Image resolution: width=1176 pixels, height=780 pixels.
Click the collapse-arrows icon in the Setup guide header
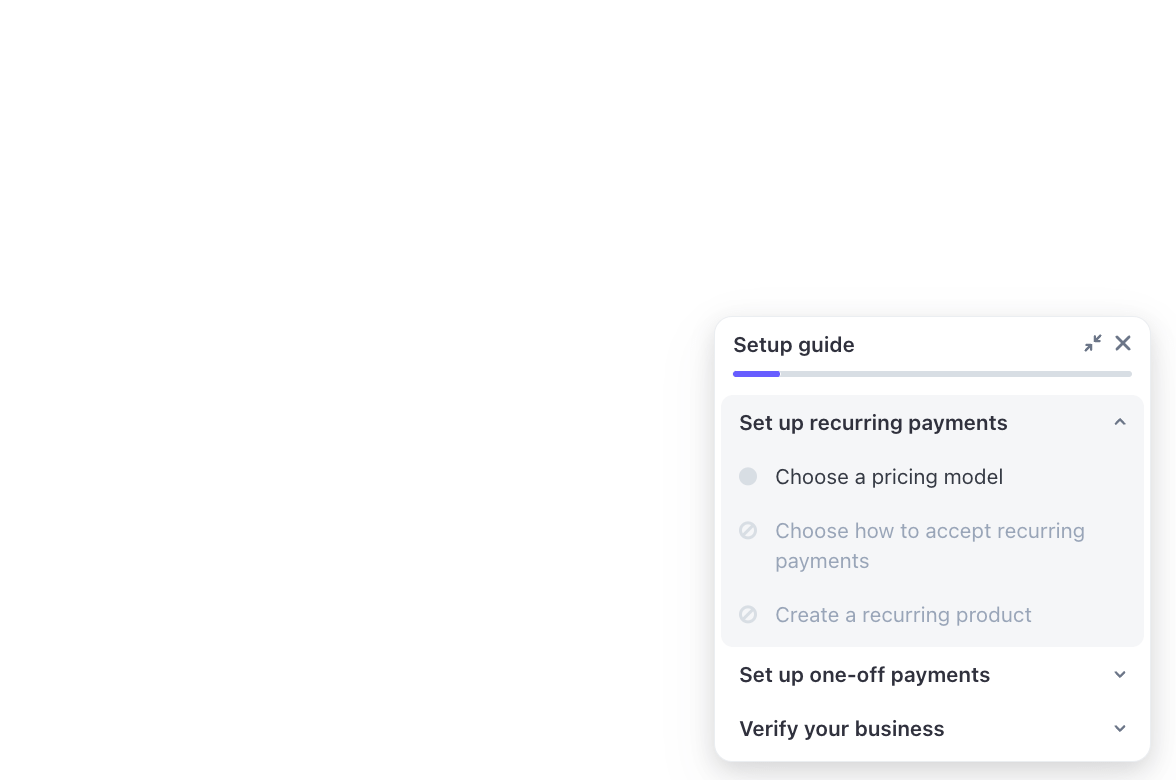pyautogui.click(x=1093, y=343)
